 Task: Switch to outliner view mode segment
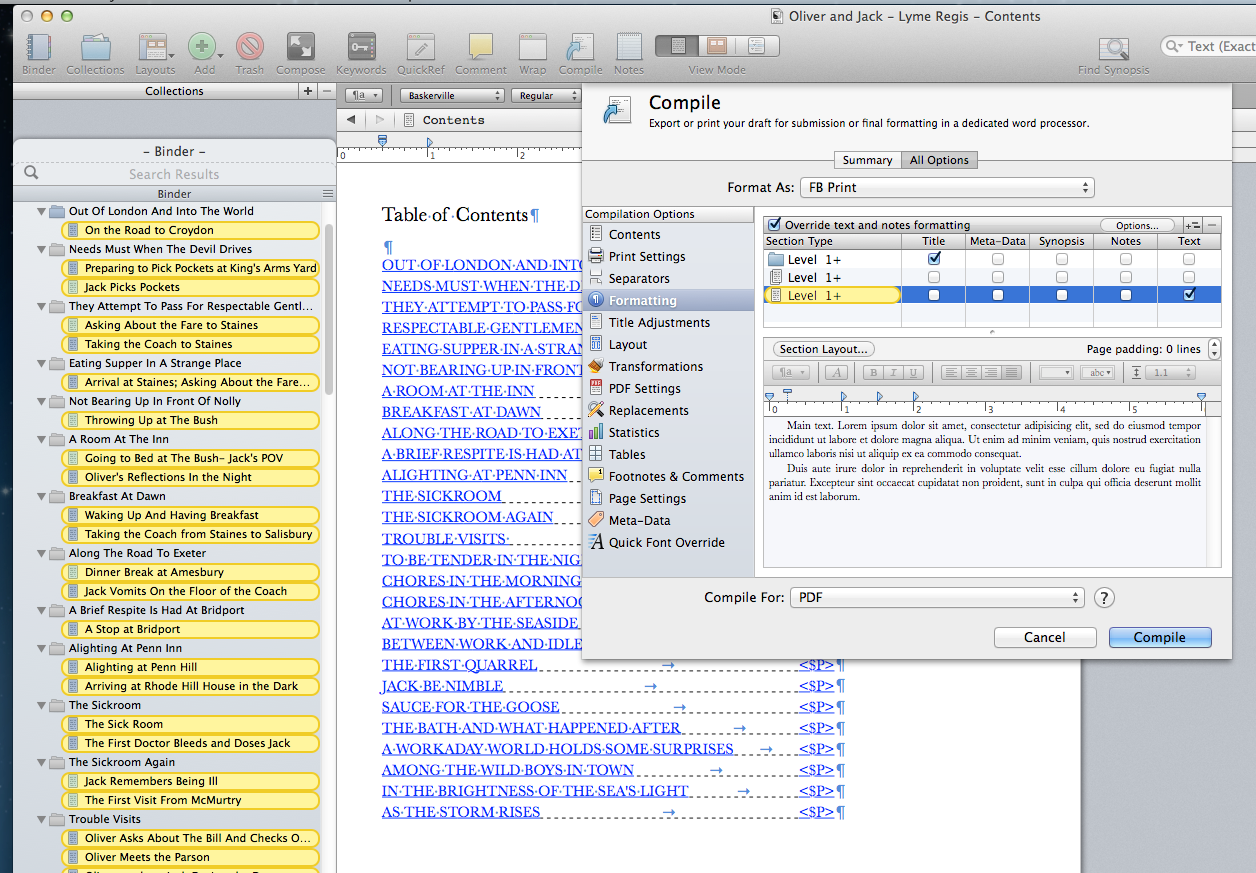[757, 46]
